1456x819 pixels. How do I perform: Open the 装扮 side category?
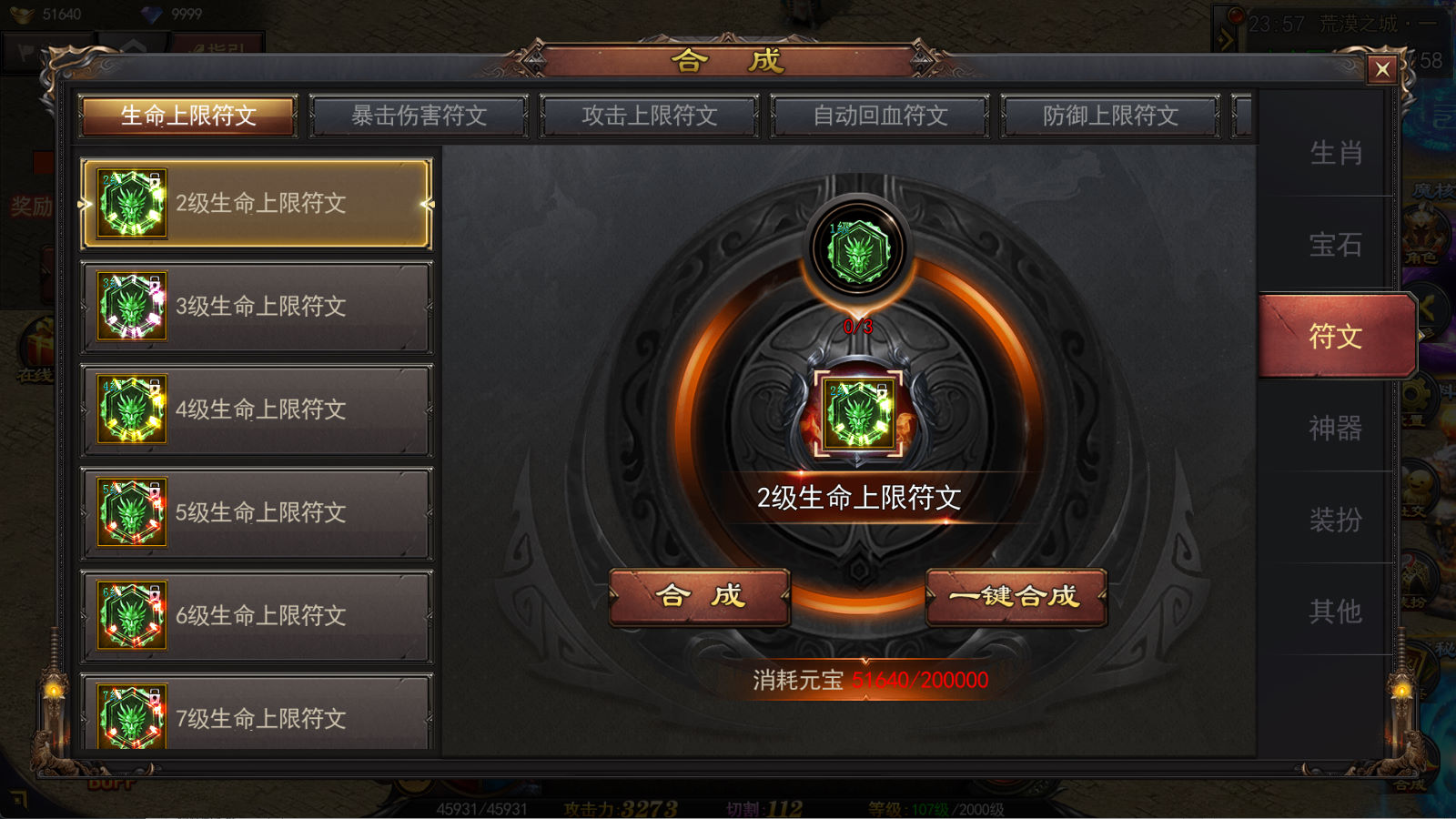[x=1335, y=520]
